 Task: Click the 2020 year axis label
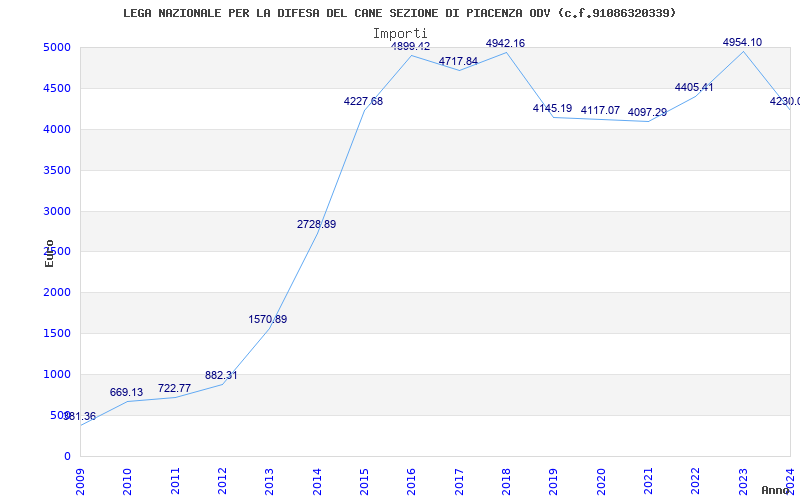[601, 482]
